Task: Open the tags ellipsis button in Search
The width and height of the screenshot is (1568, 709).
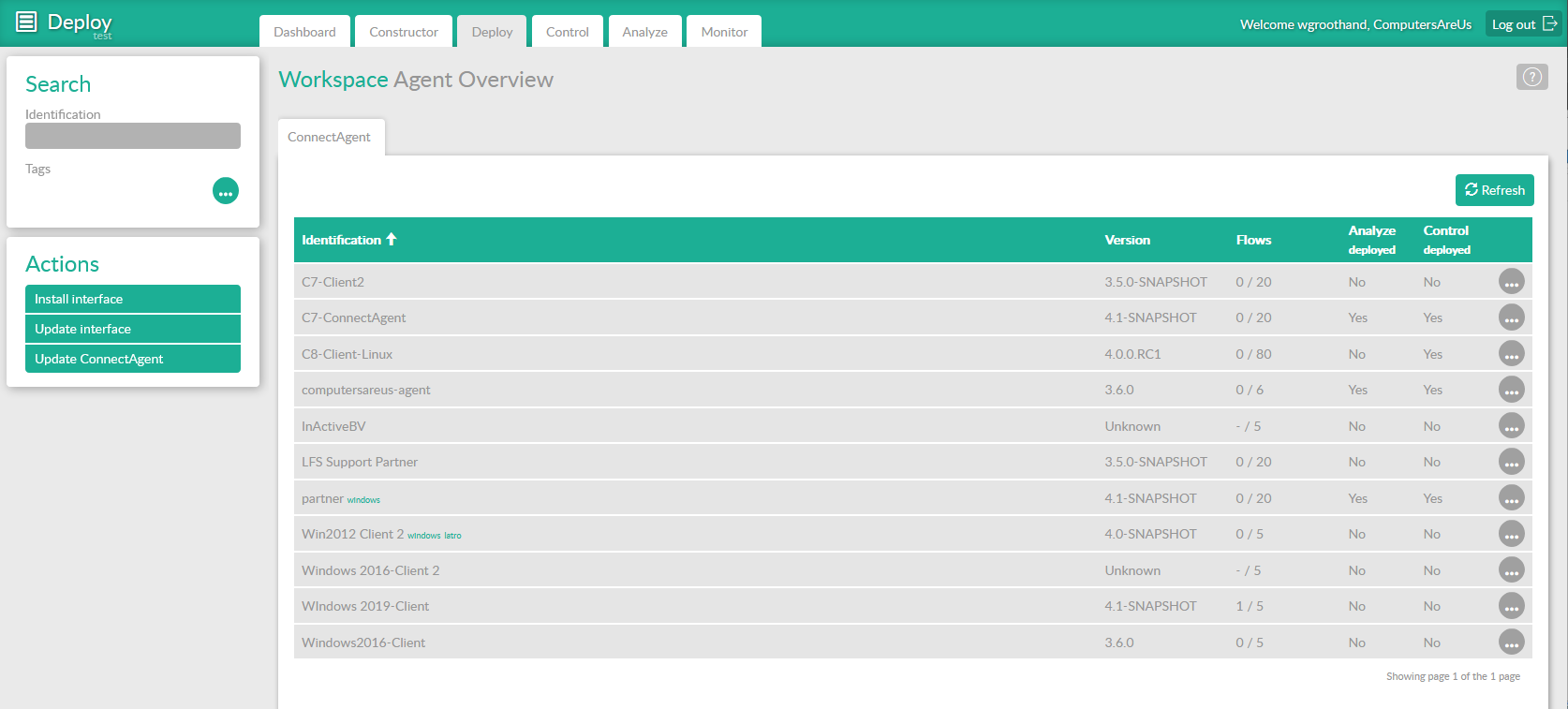Action: coord(226,191)
